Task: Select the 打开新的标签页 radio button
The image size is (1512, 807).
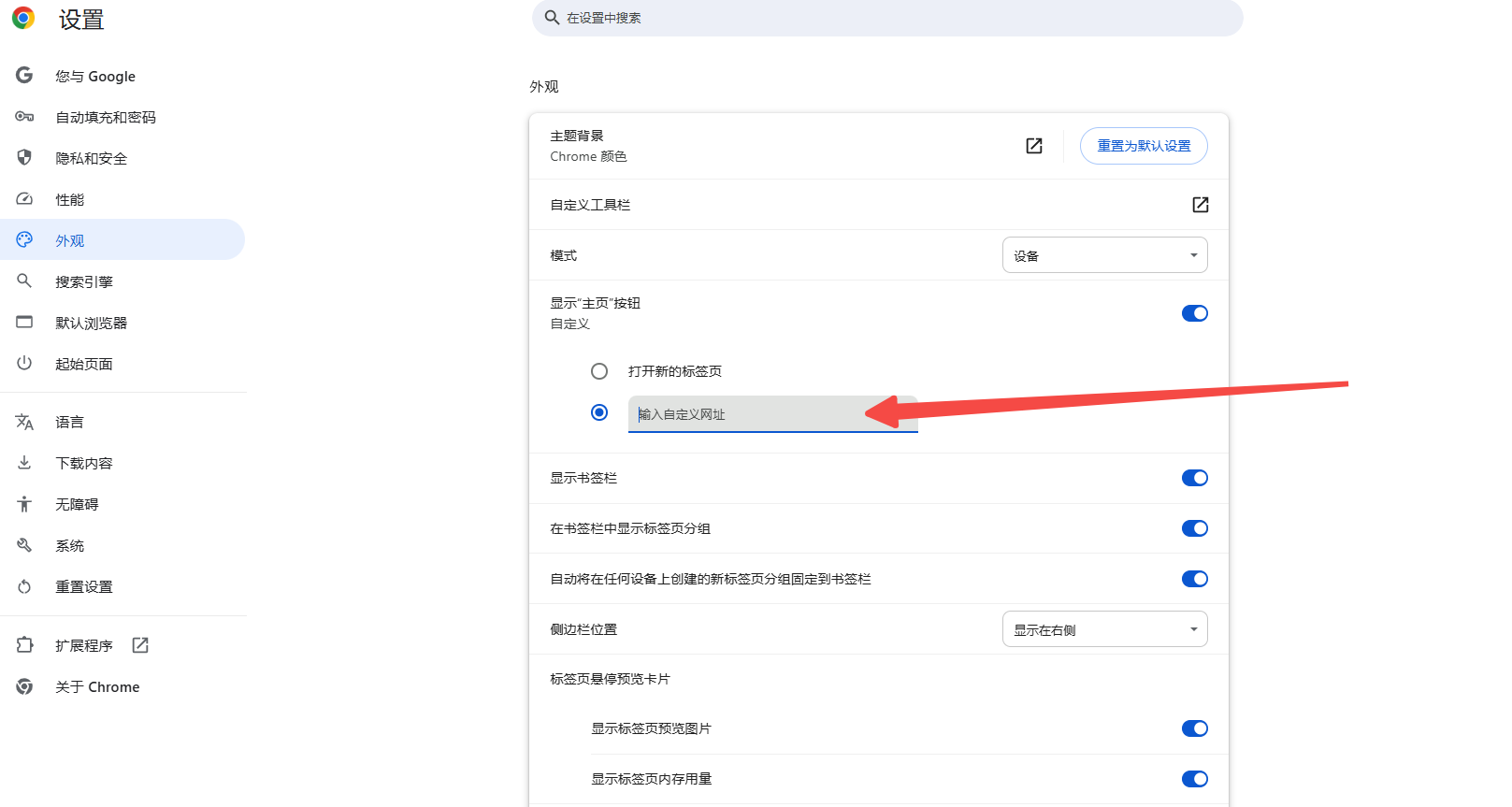Action: click(x=599, y=371)
